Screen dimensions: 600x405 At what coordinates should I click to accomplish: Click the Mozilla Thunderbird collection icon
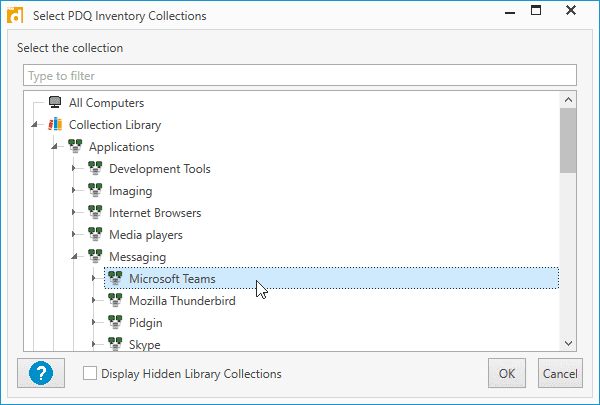(115, 300)
